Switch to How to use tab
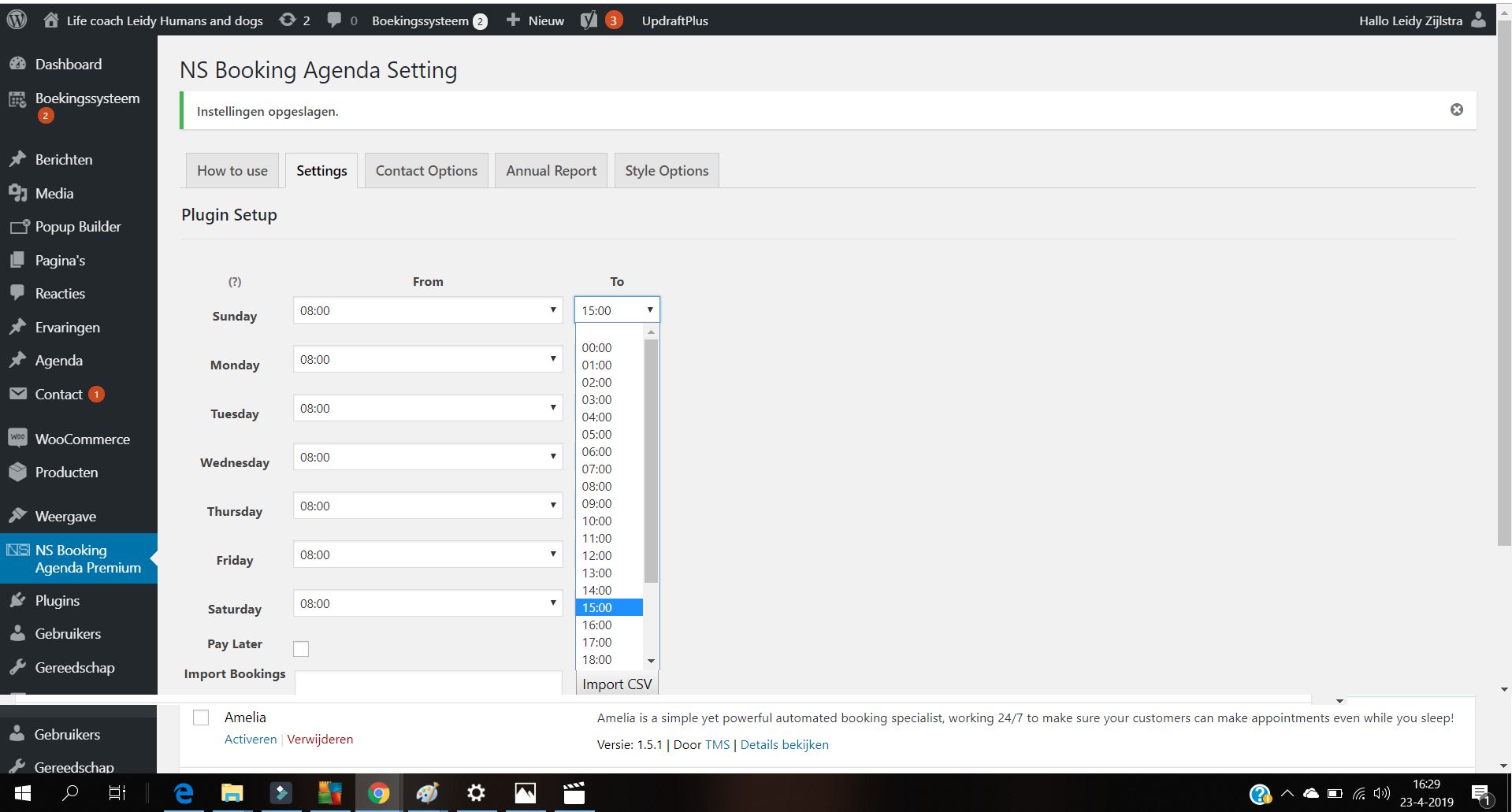Image resolution: width=1512 pixels, height=812 pixels. (x=232, y=171)
